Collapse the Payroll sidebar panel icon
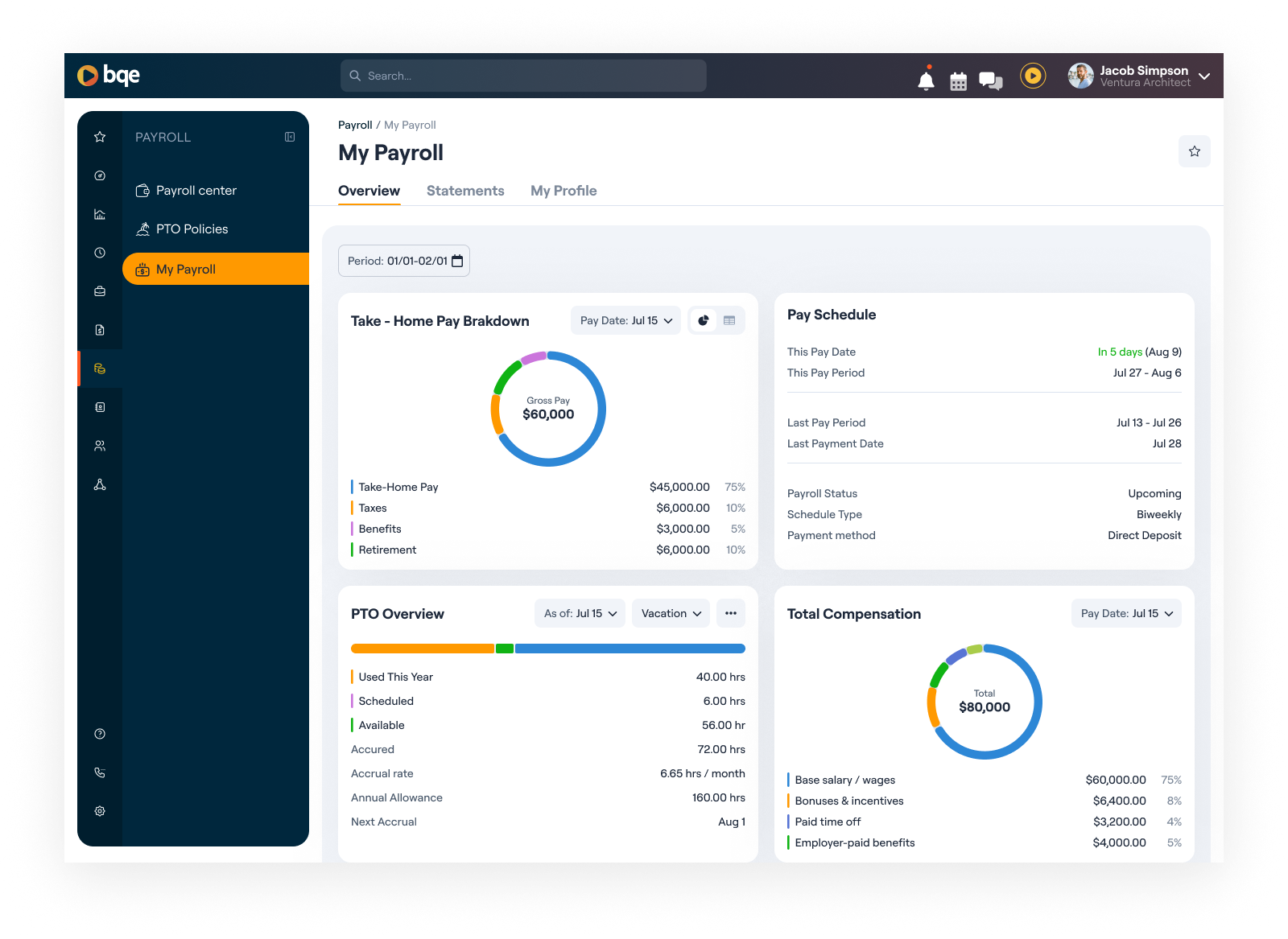The width and height of the screenshot is (1288, 939). coord(290,138)
